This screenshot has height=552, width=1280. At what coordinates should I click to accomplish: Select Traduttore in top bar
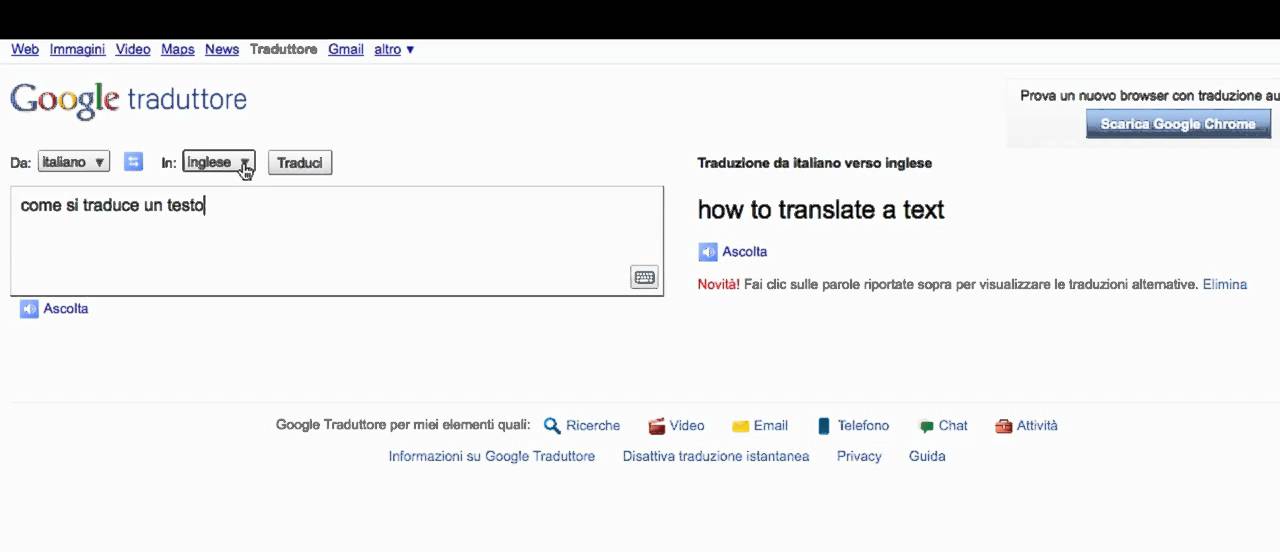(284, 49)
